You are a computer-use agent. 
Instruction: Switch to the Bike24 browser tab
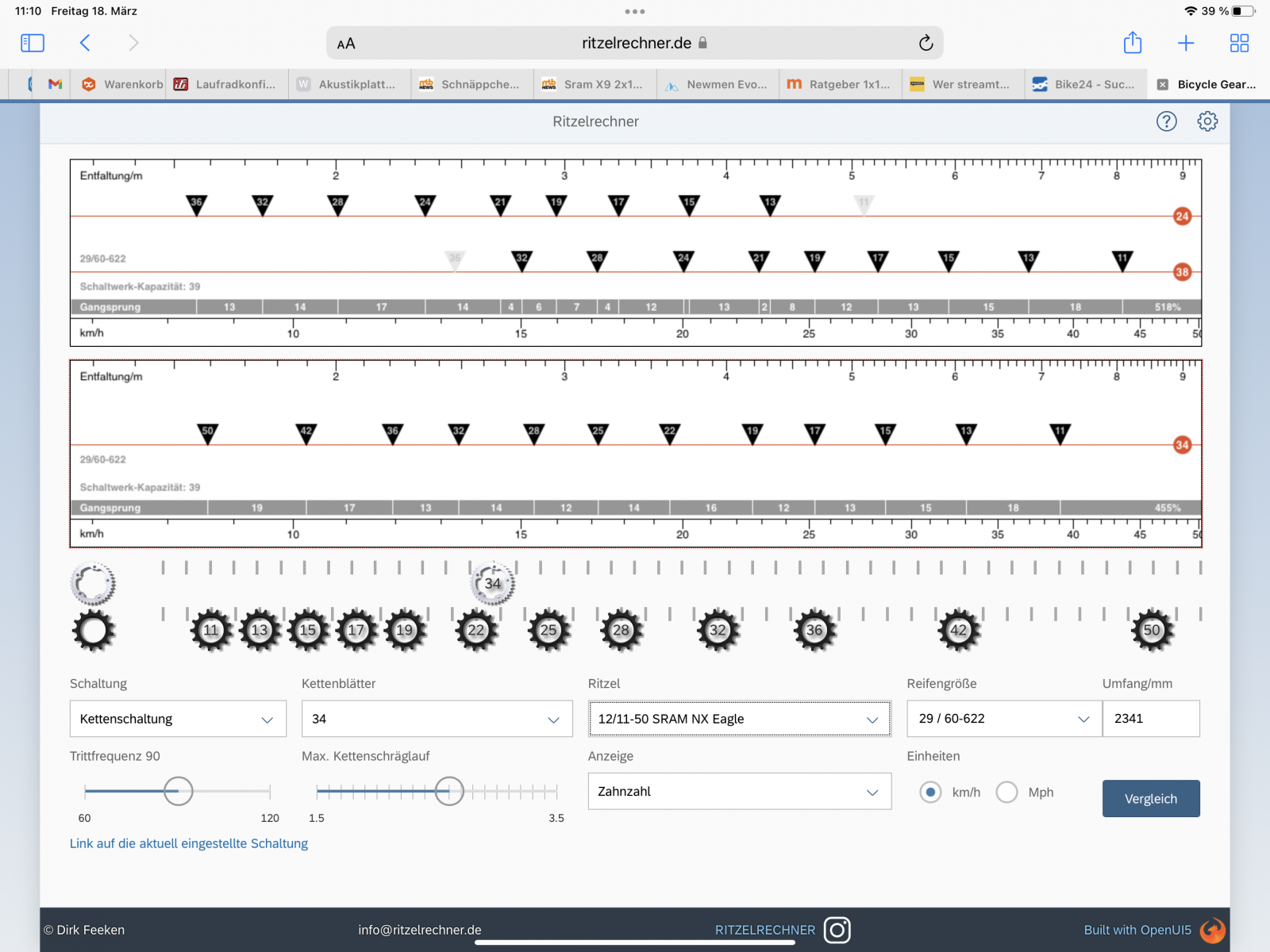(x=1084, y=84)
